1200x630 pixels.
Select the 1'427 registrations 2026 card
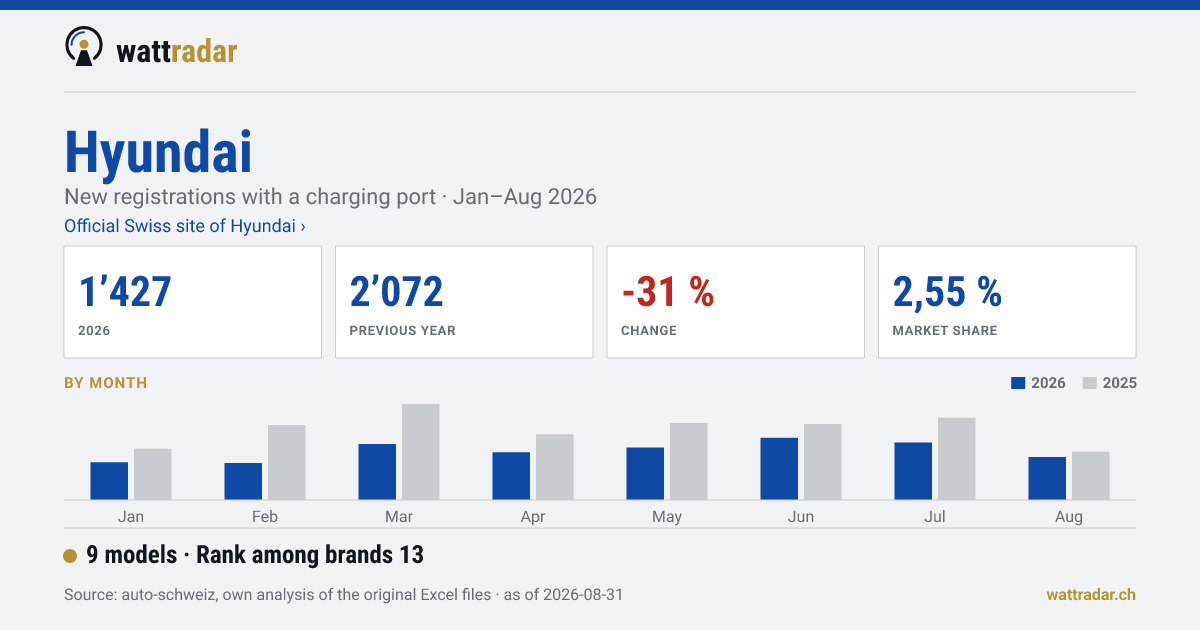coord(193,302)
